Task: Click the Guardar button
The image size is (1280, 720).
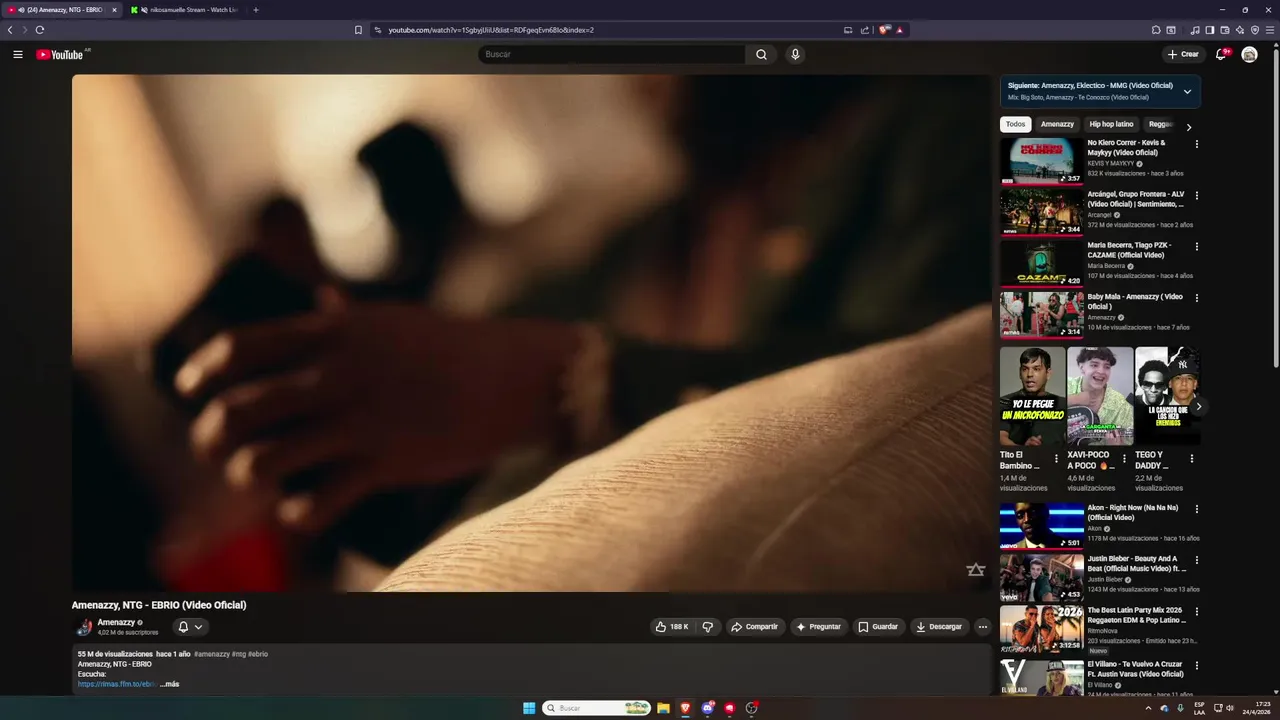Action: coord(878,627)
